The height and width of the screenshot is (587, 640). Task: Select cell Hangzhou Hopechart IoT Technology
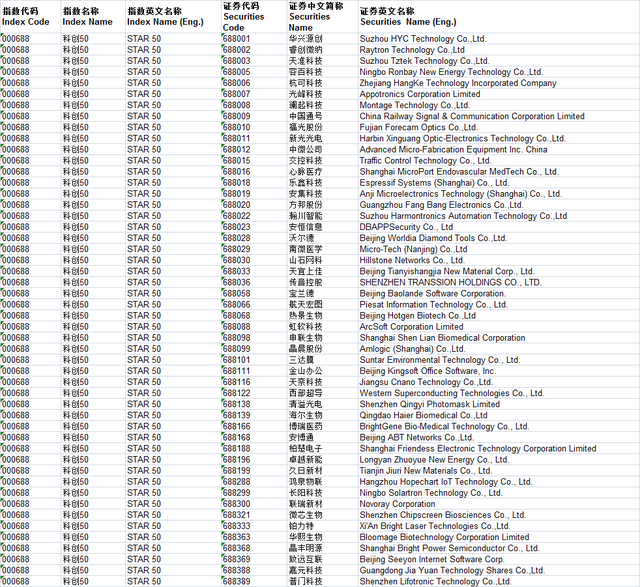[498, 482]
